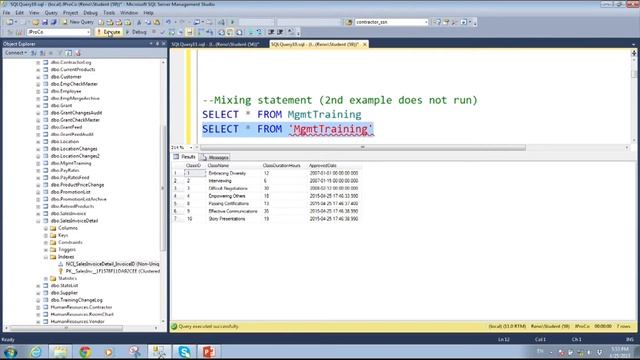The image size is (640, 360).
Task: Click the Debug button in toolbar
Action: (136, 32)
